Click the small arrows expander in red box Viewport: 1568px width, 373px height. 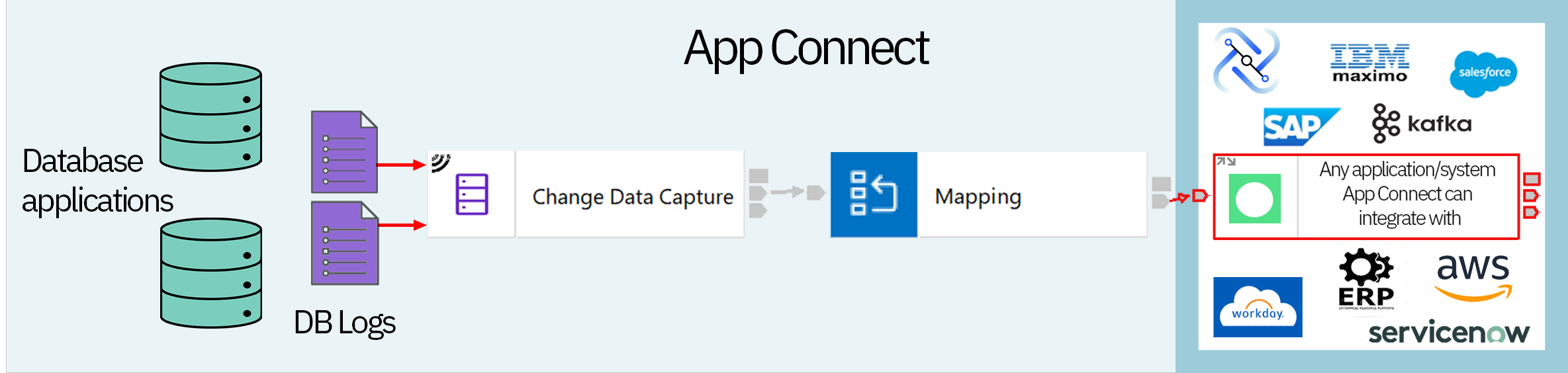coord(1226,161)
